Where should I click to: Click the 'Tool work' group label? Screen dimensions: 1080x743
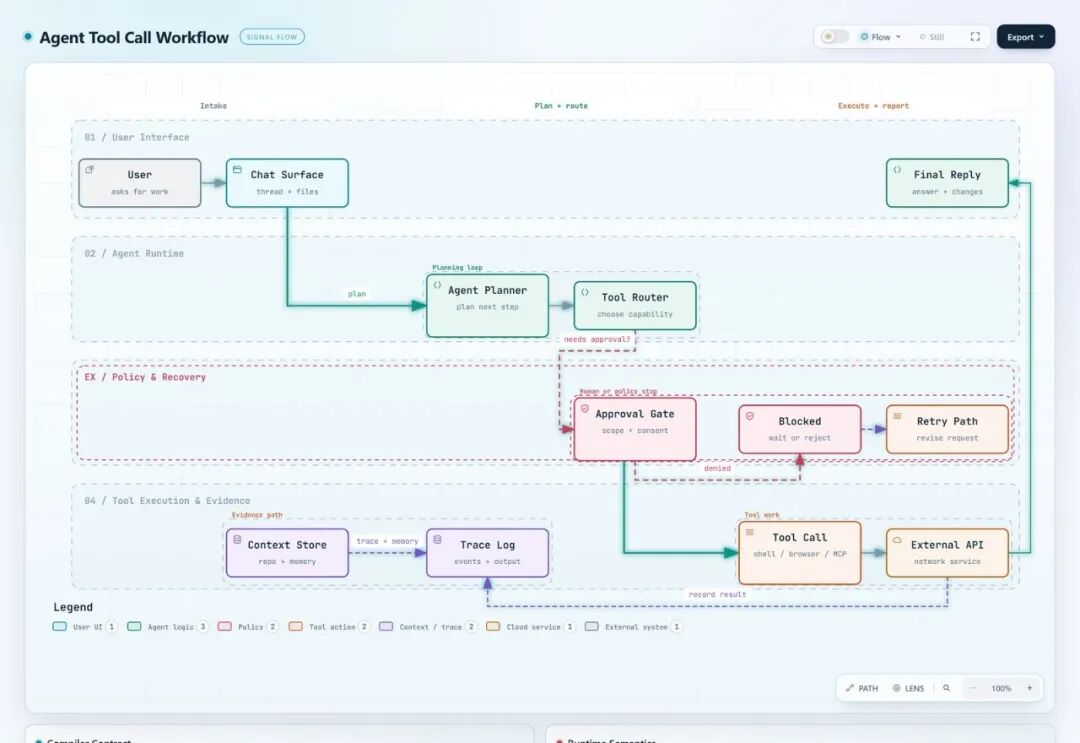[x=762, y=515]
